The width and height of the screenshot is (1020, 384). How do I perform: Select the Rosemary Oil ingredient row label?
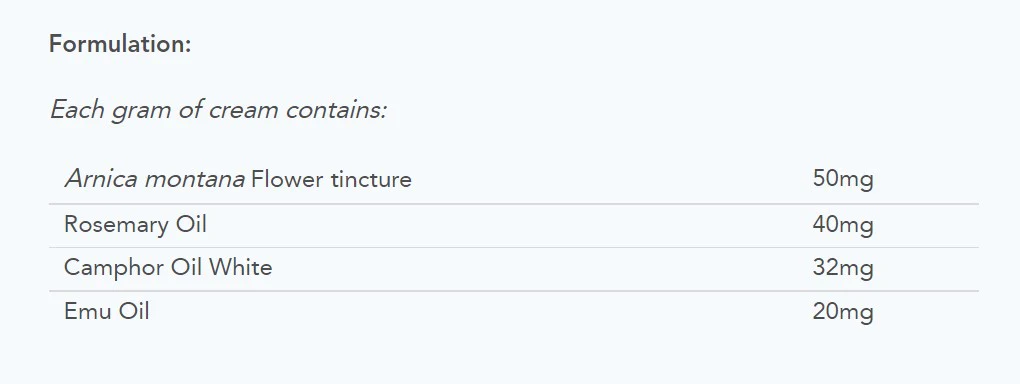point(135,225)
